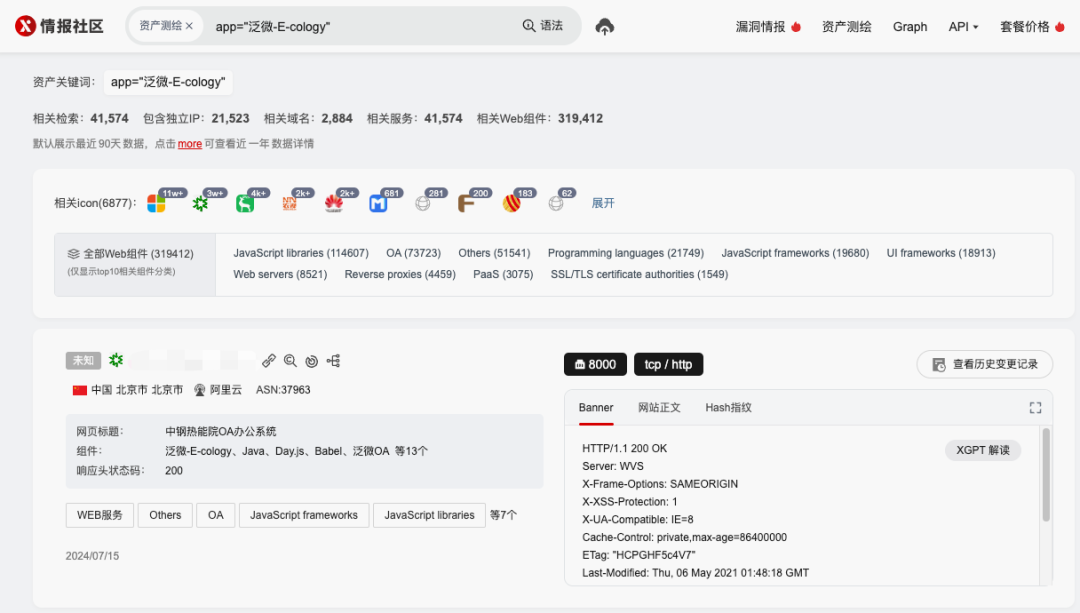This screenshot has height=613, width=1080.
Task: Click the China flag icon
Action: [x=80, y=390]
